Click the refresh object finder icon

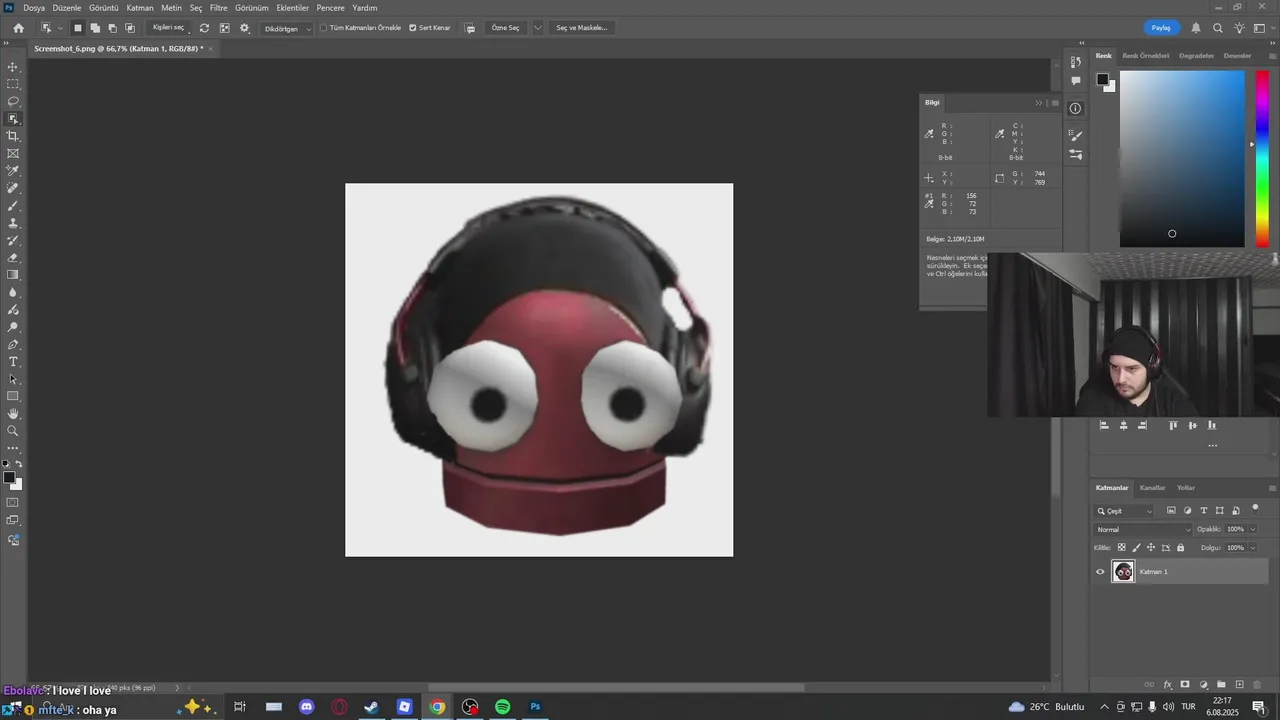204,28
